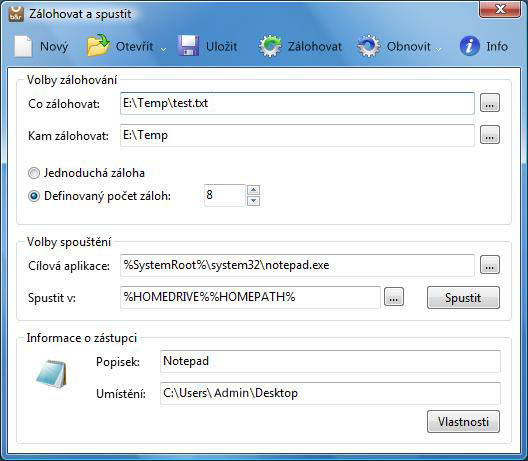Click the Informace o zástupci group title
This screenshot has width=528, height=461.
(x=81, y=338)
